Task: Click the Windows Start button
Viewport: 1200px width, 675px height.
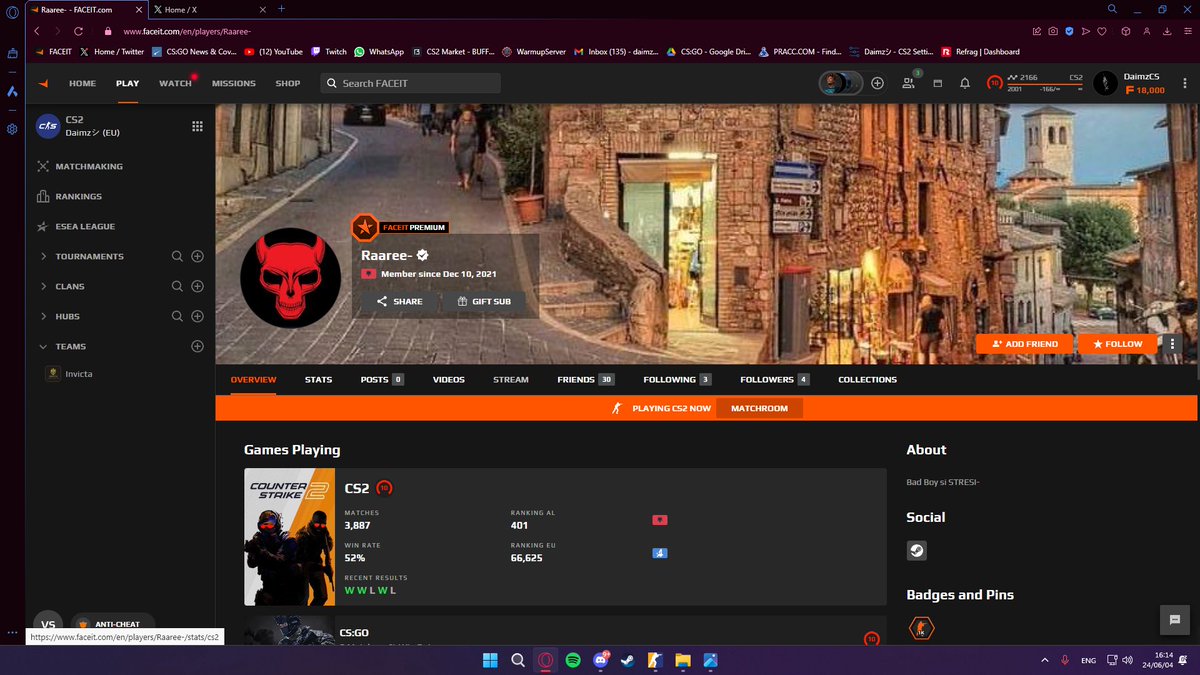Action: (491, 660)
